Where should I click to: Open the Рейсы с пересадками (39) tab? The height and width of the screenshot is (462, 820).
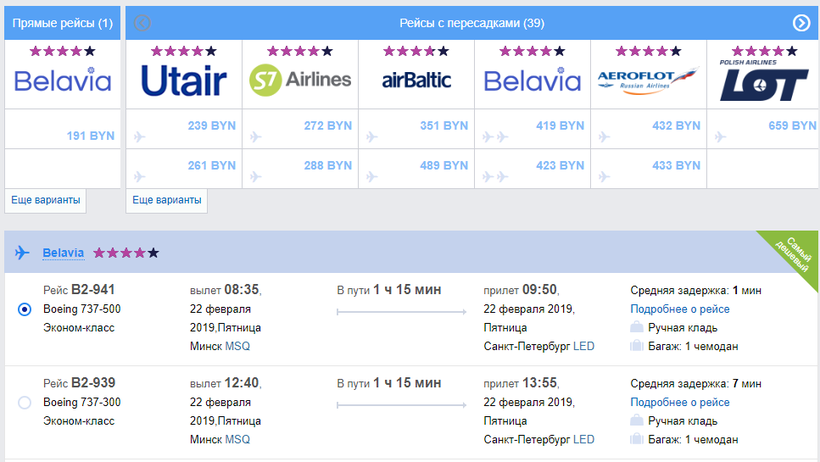(x=471, y=23)
